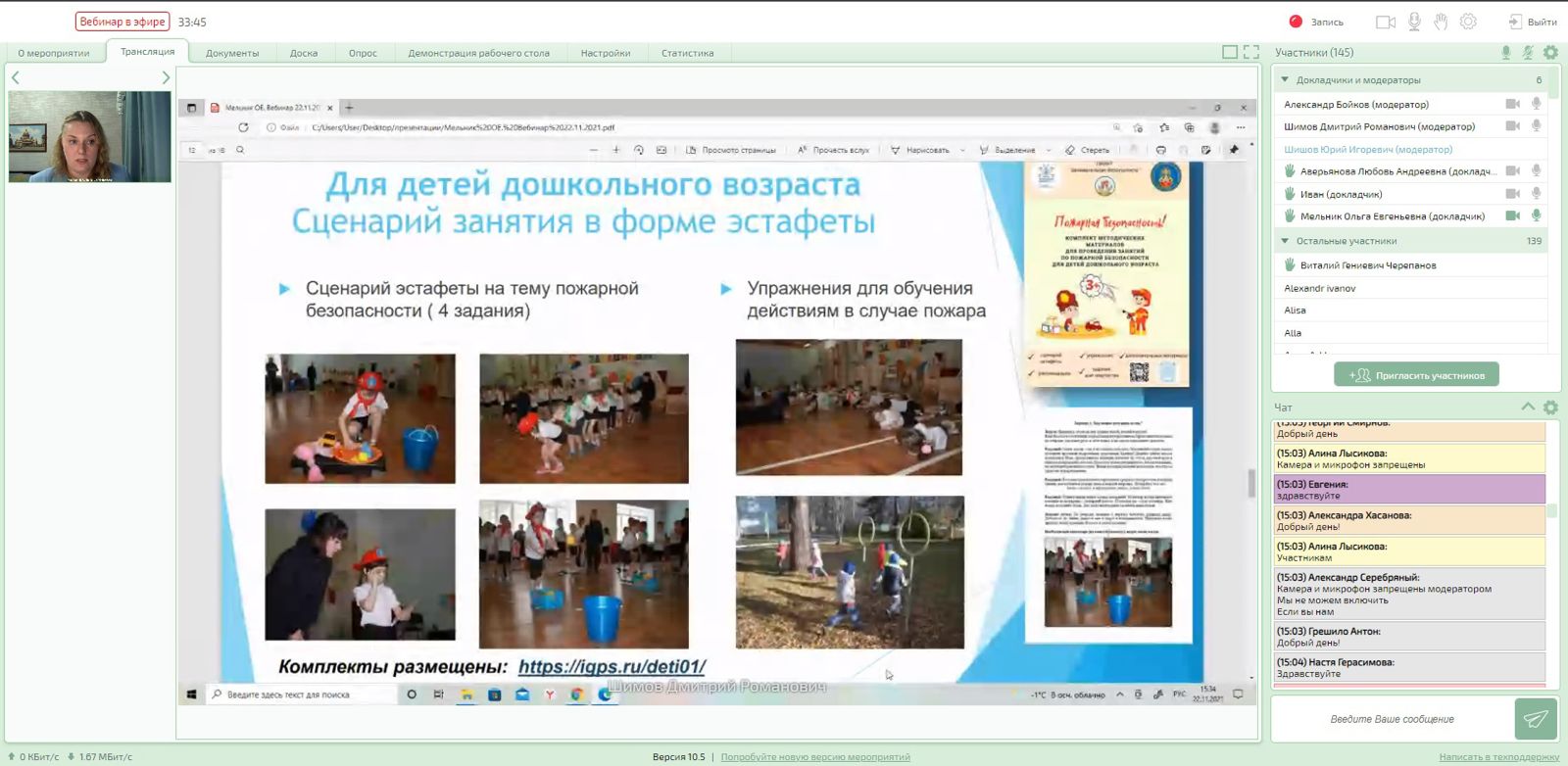Viewport: 1568px width, 766px height.
Task: Toggle camera of Шимов Дмитрий Романович
Action: (x=1513, y=125)
